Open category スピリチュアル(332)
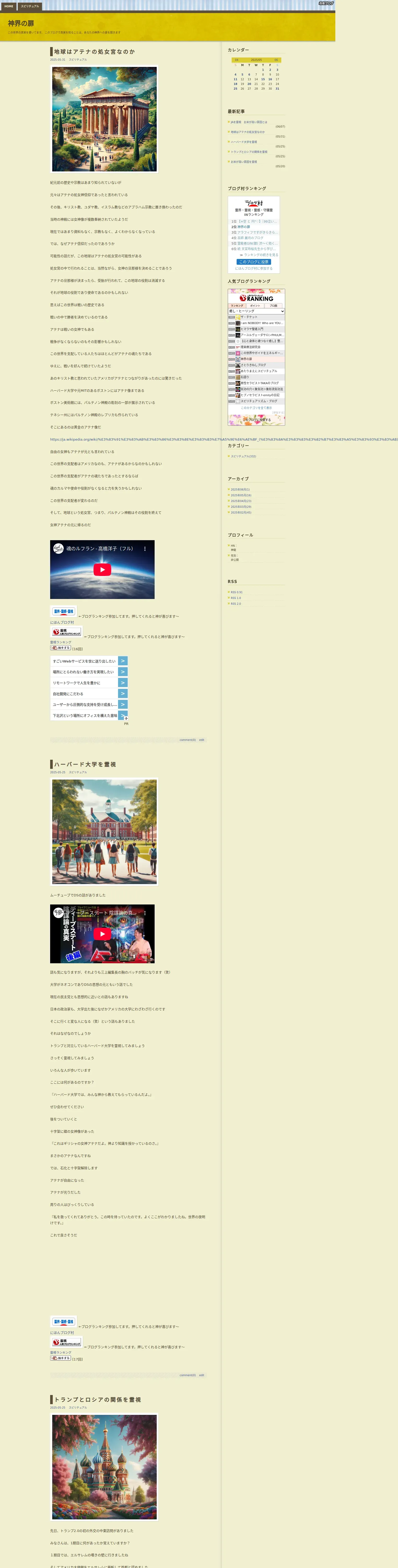 (x=243, y=457)
